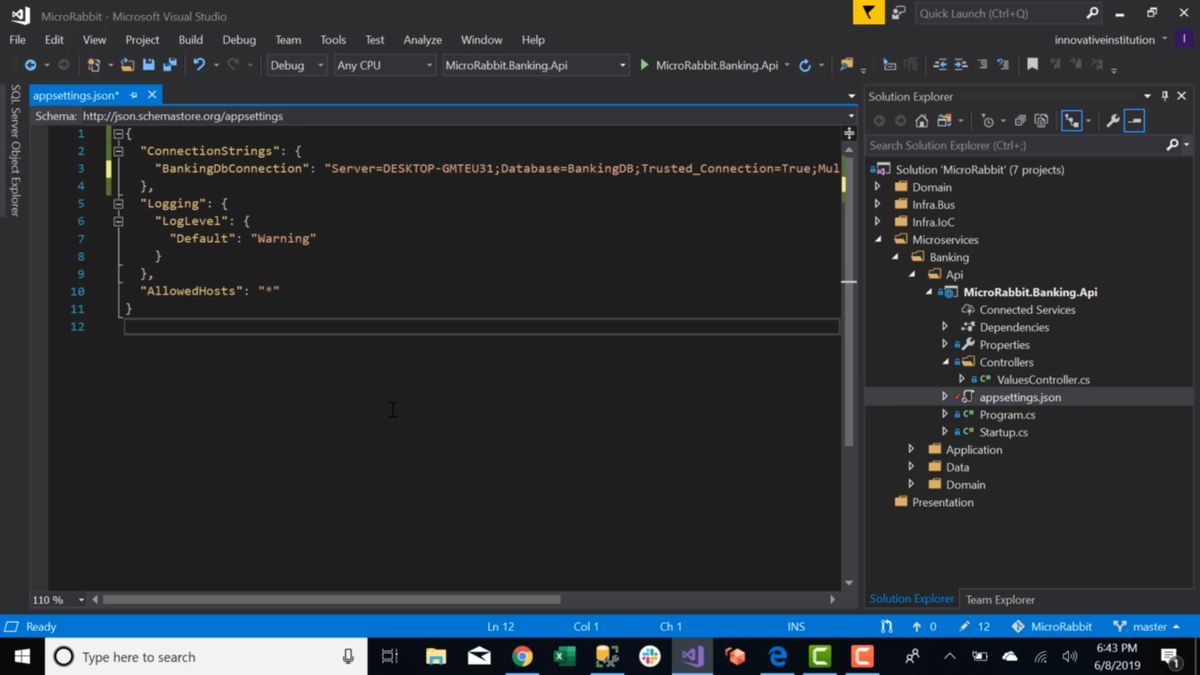This screenshot has height=675, width=1200.
Task: Open Google Chrome from the taskbar
Action: click(522, 657)
